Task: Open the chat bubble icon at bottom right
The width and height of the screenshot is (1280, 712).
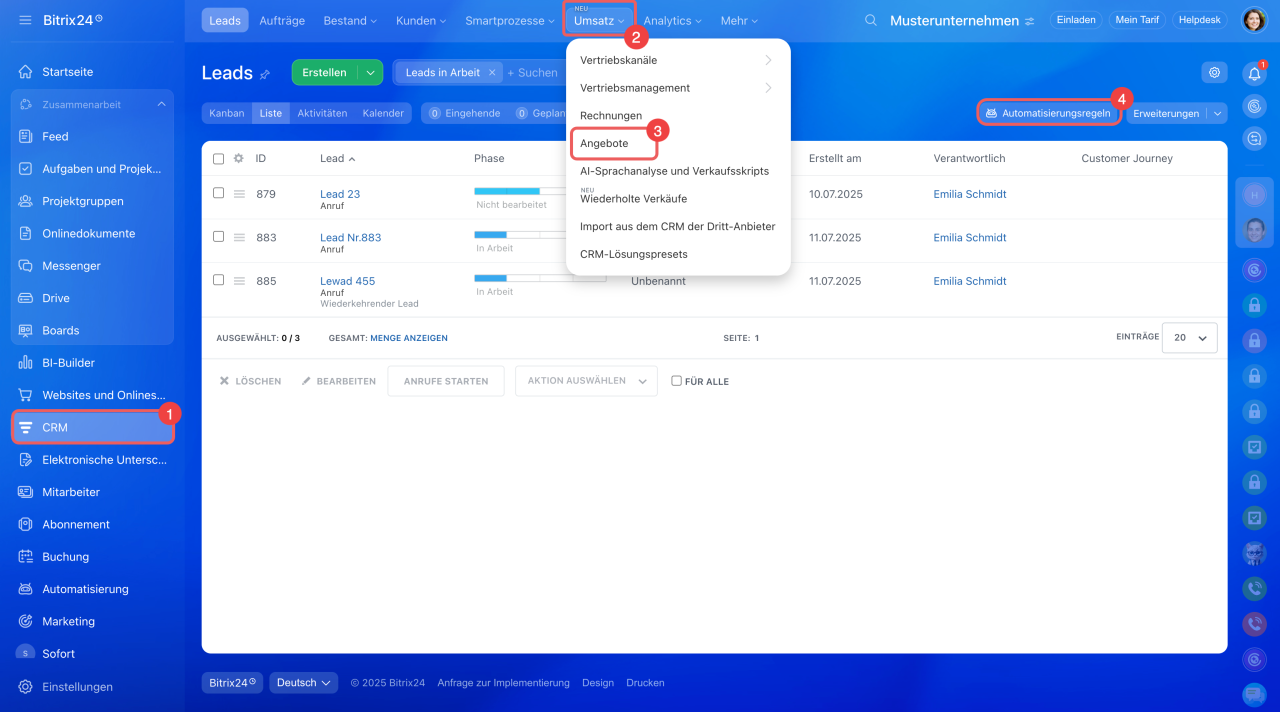Action: pos(1254,693)
